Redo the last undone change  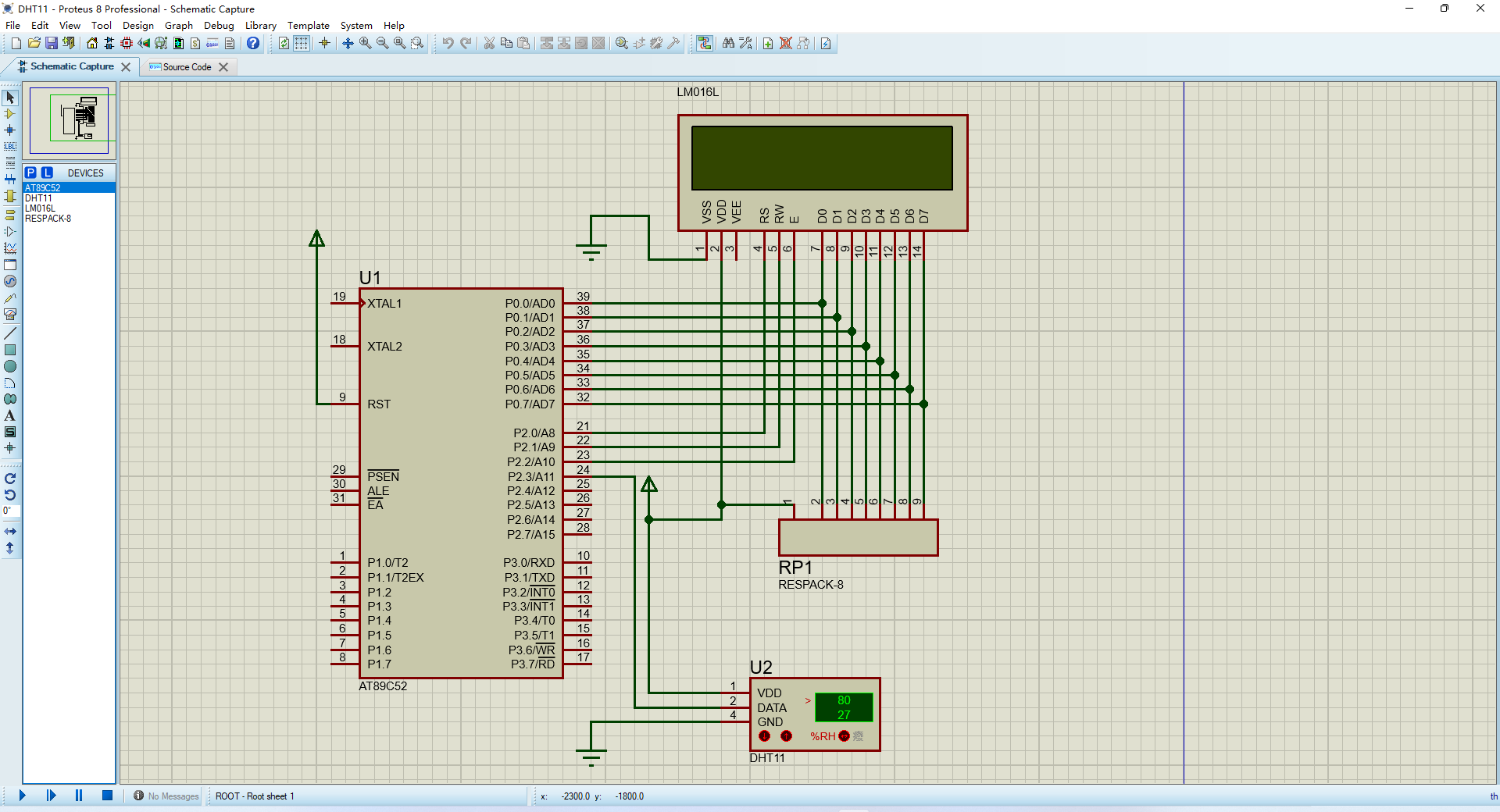[466, 43]
